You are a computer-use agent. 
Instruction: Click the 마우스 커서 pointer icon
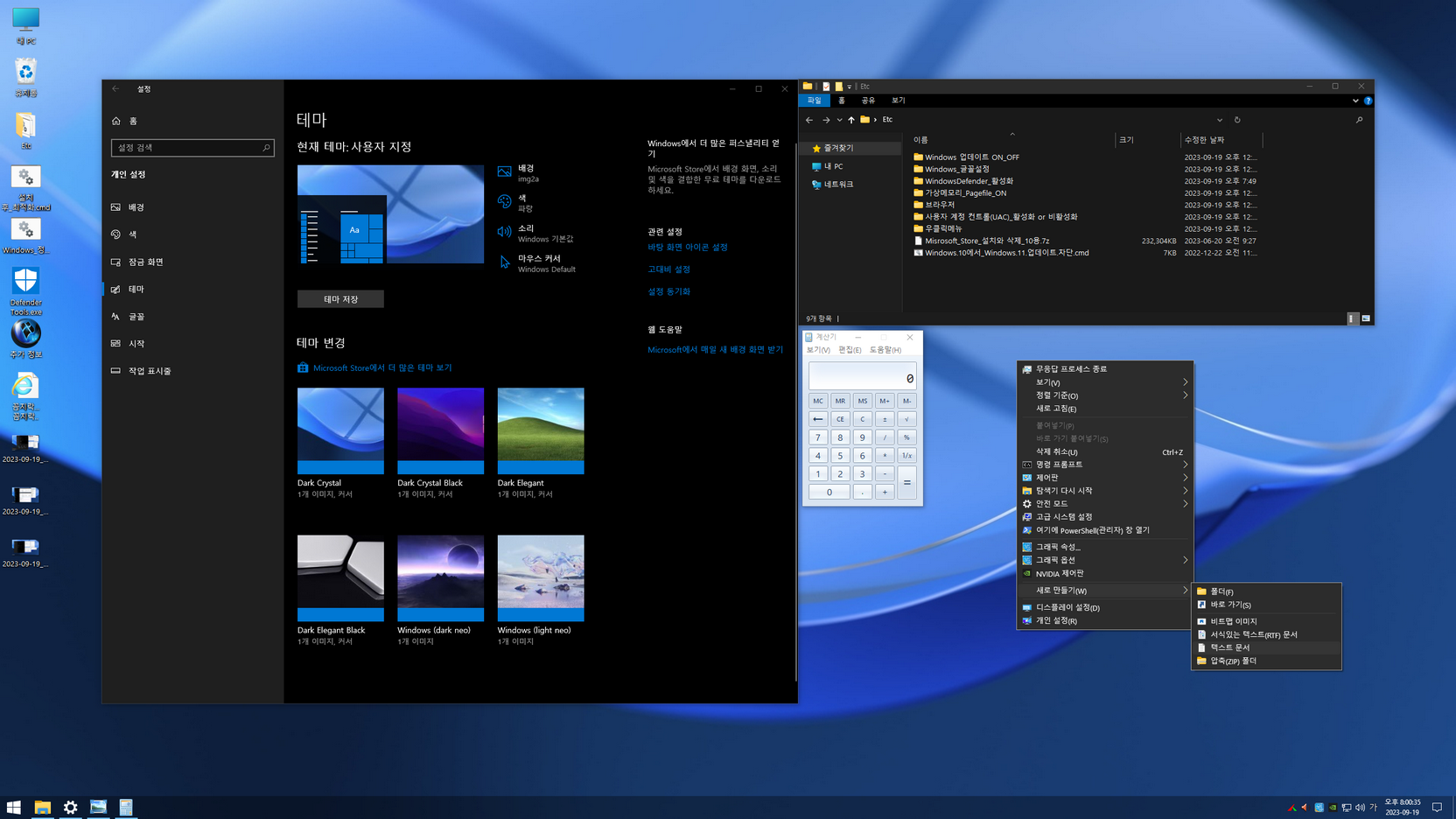(505, 262)
